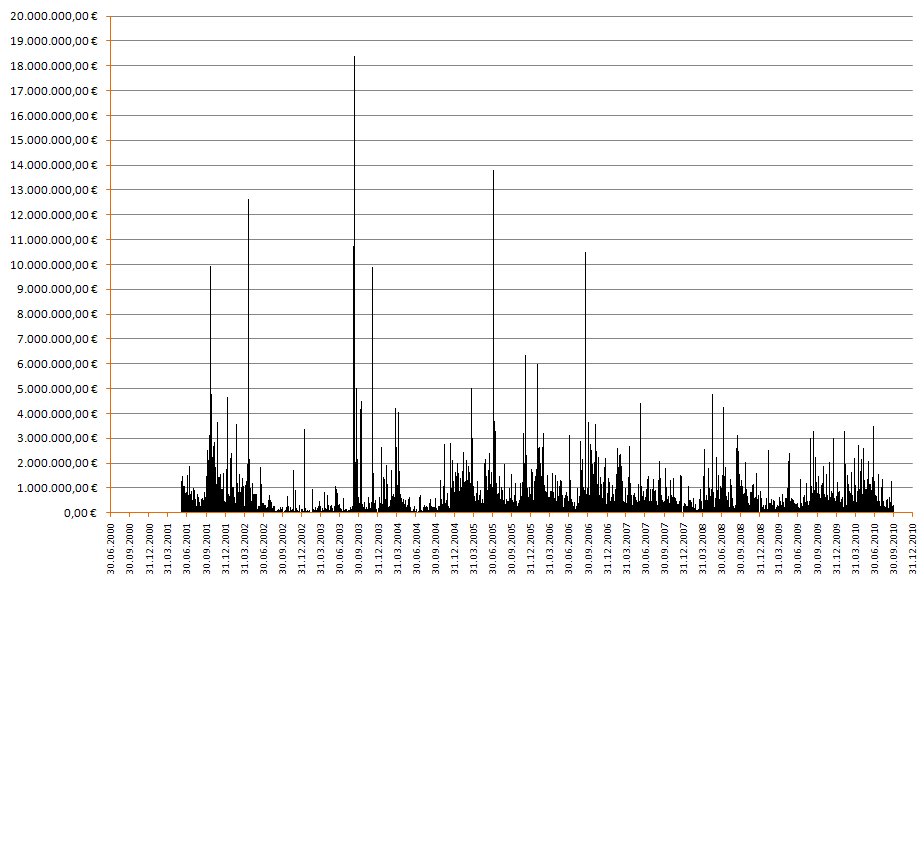Select the 31.12.2010 x-axis date

pos(913,549)
